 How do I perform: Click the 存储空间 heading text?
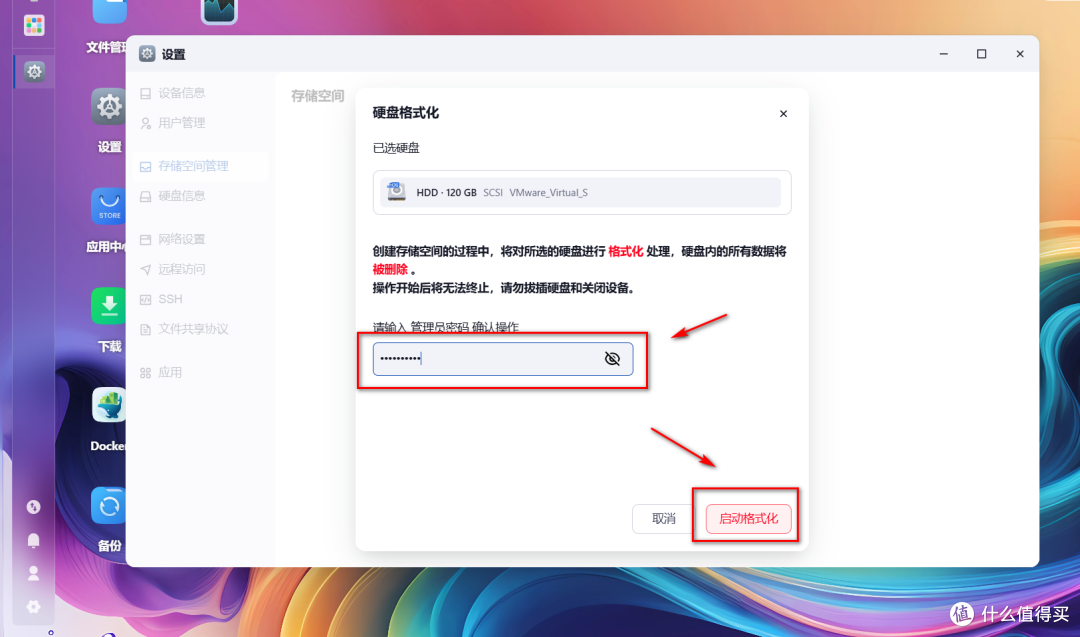[318, 96]
